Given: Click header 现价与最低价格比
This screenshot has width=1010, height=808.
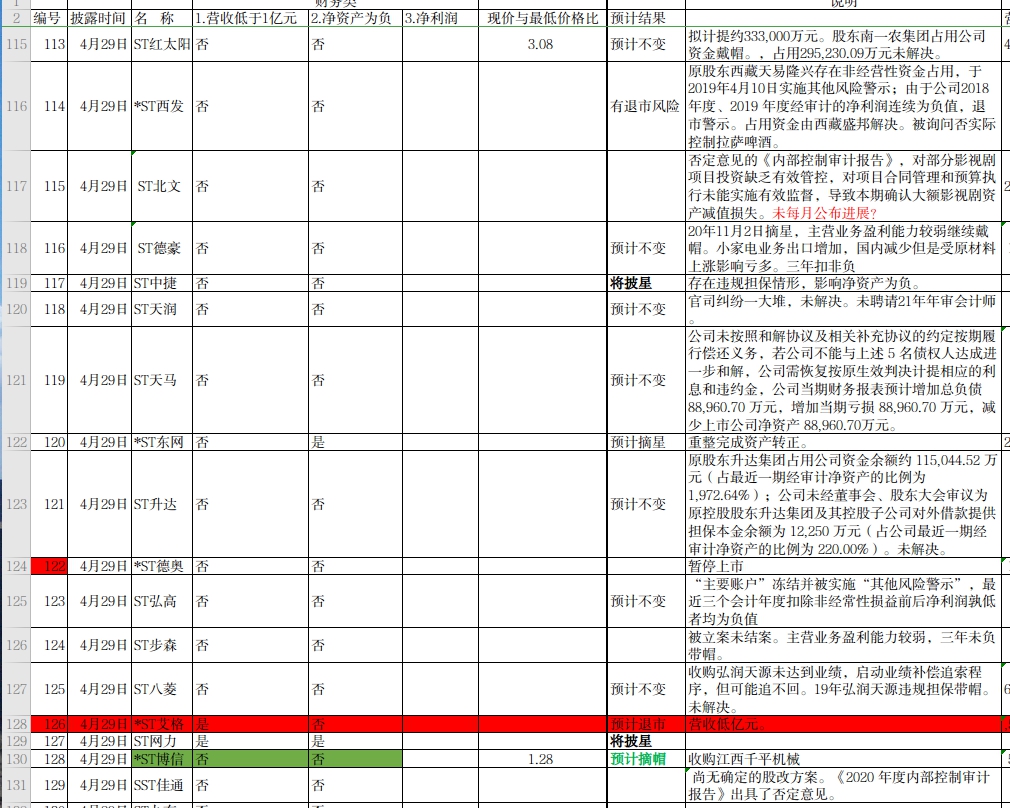Looking at the screenshot, I should (542, 18).
